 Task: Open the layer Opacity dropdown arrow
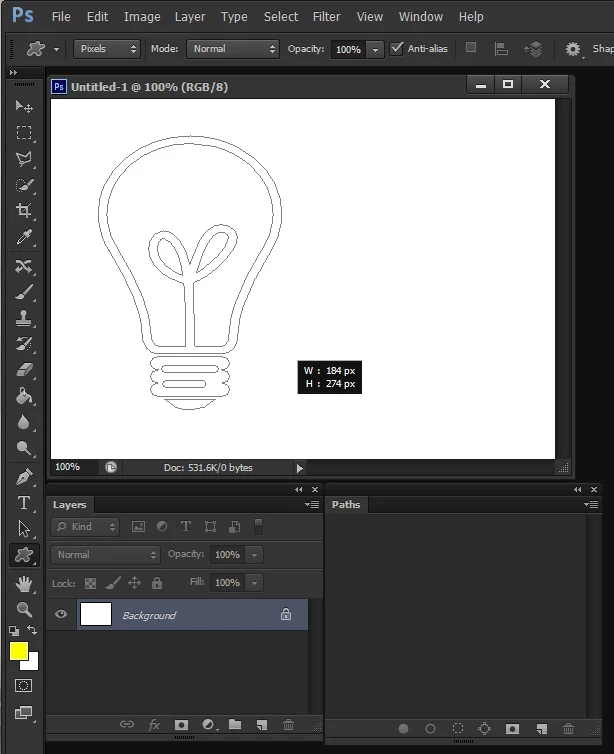point(254,555)
